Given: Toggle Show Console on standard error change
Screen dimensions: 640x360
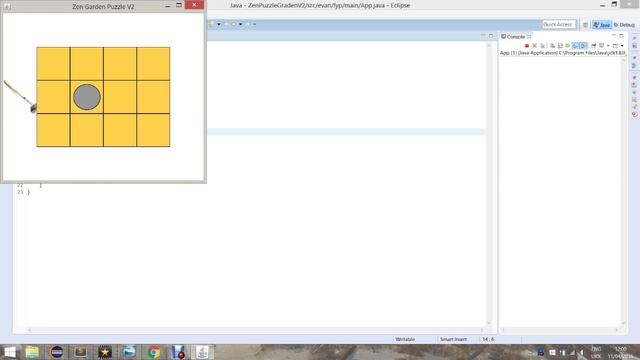Looking at the screenshot, I should coord(583,46).
